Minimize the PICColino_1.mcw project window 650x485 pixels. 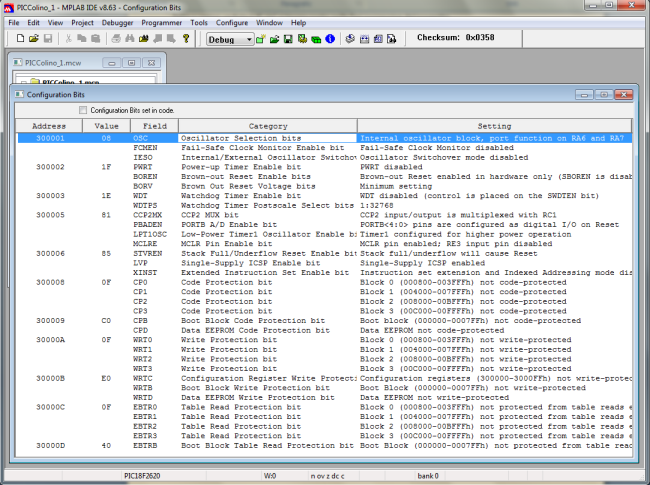pos(112,63)
